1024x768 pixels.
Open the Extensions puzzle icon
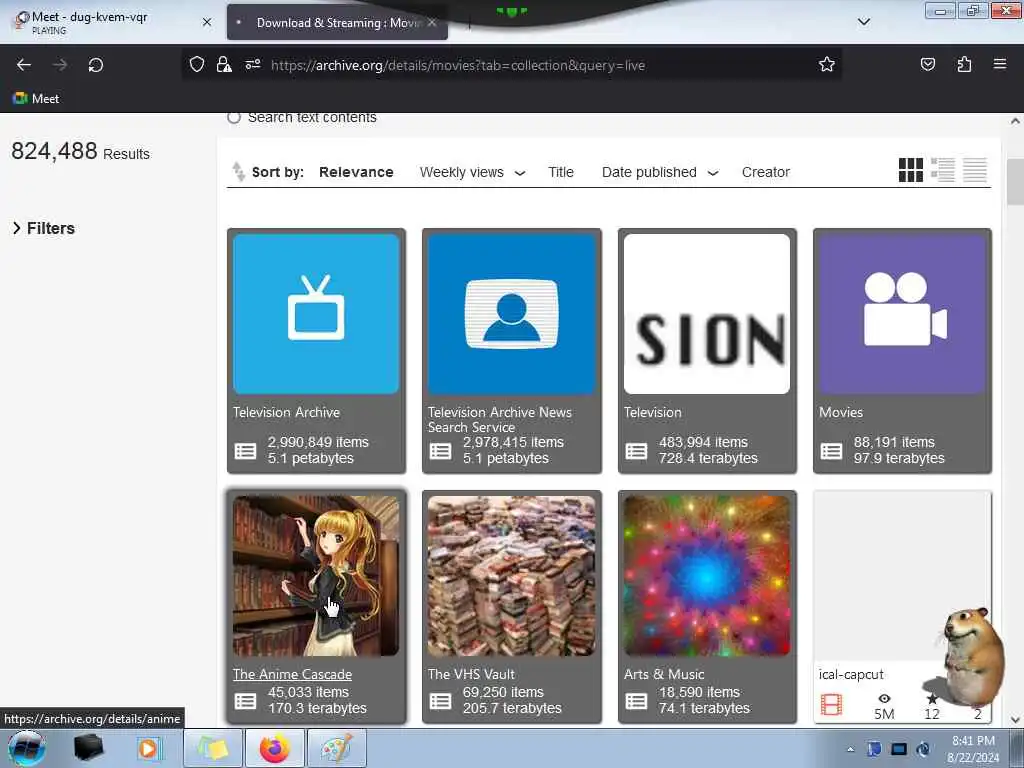[x=964, y=64]
